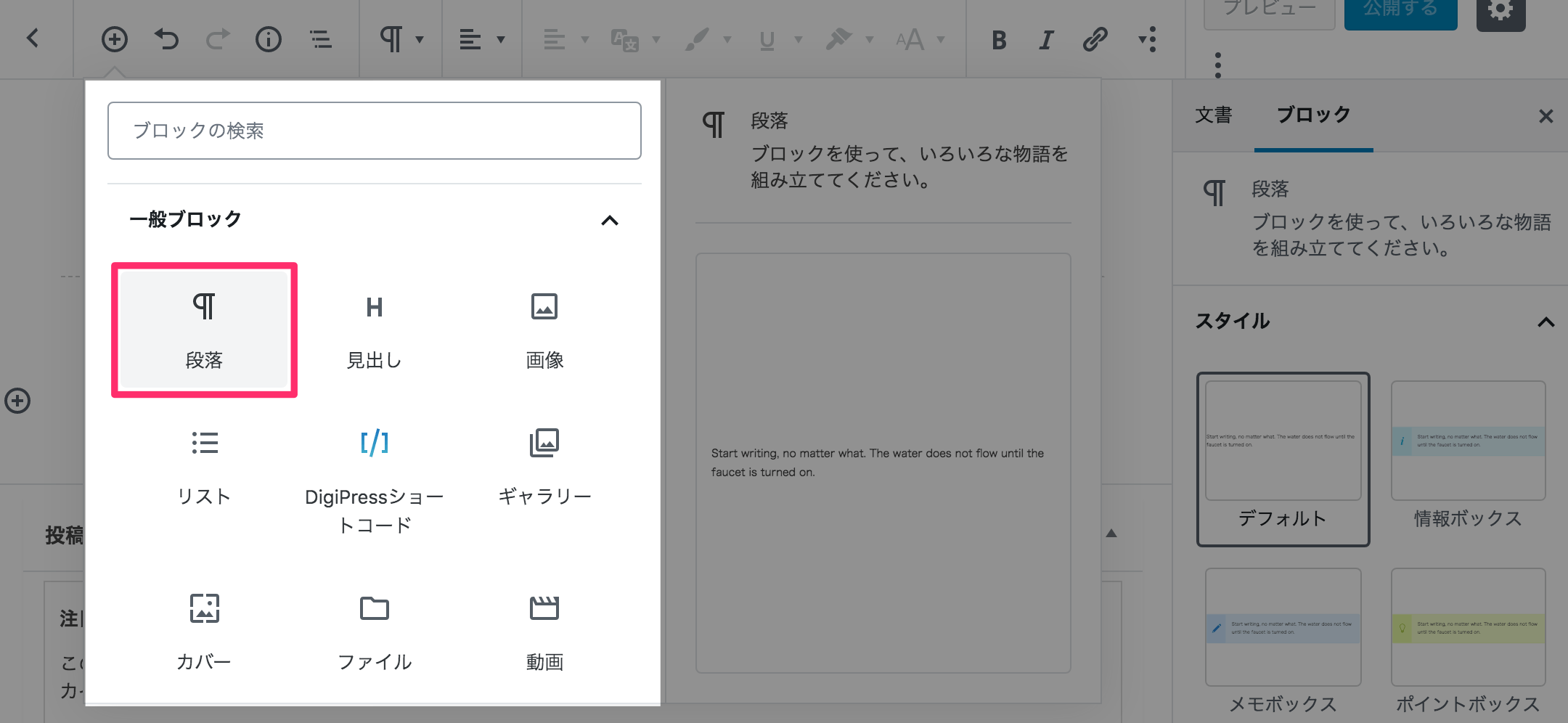Insert the ファイル file block
Viewport: 1568px width, 723px height.
[x=375, y=632]
